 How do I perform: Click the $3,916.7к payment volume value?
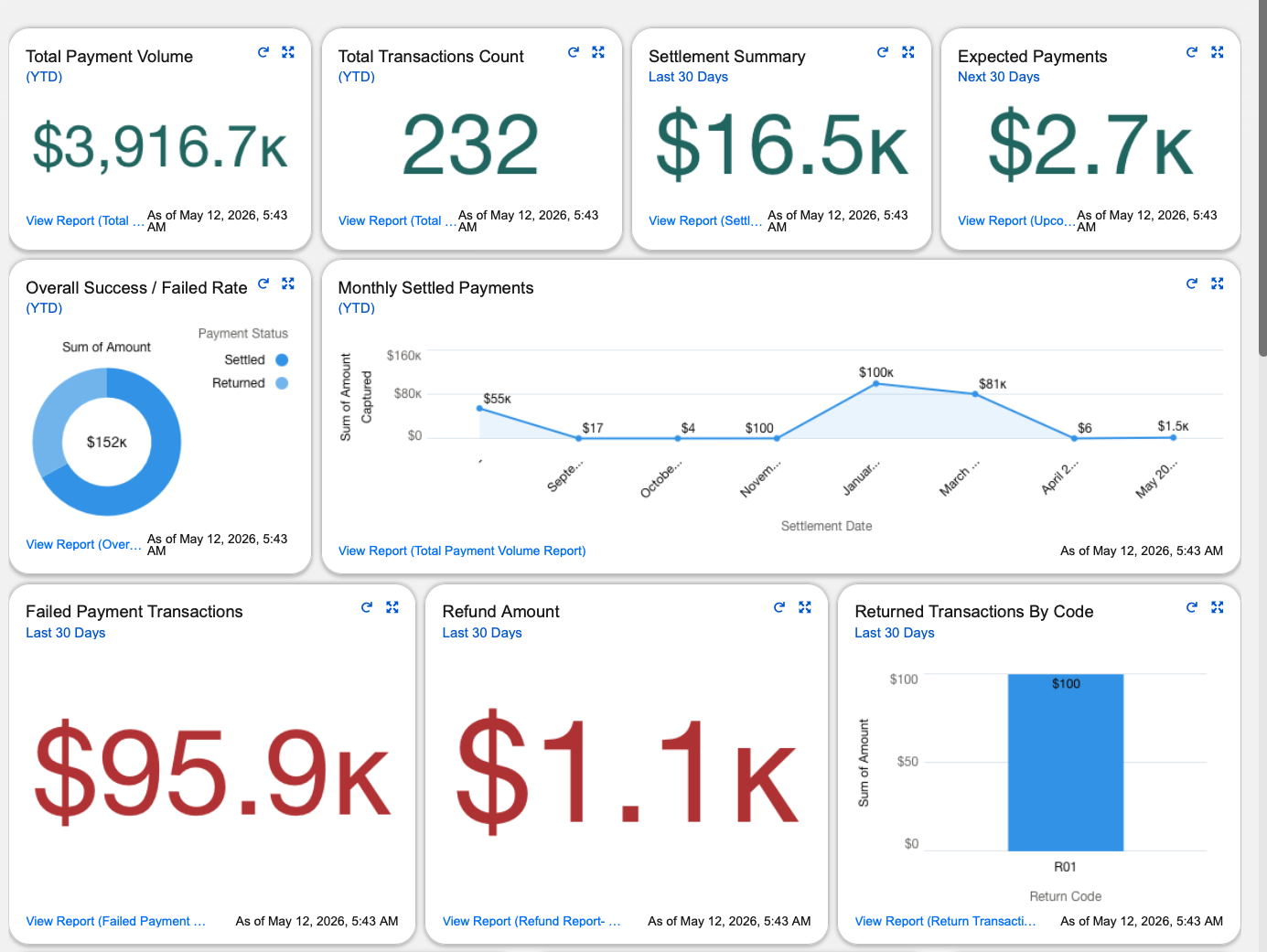pos(160,146)
